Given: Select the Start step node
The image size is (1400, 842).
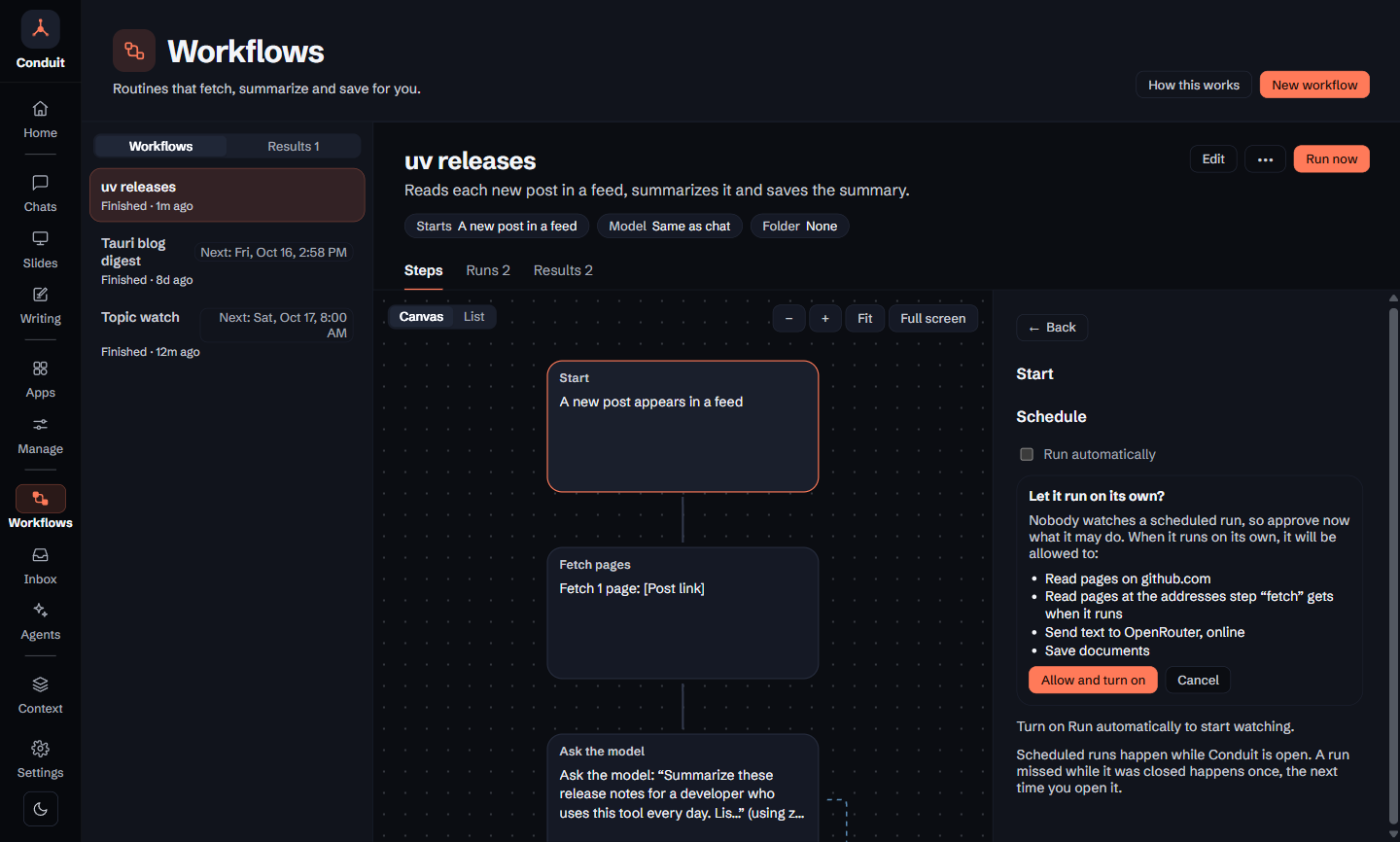Looking at the screenshot, I should pos(682,427).
